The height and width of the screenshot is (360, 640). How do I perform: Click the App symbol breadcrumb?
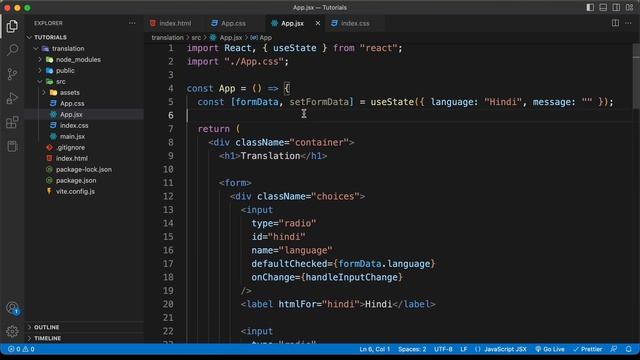coord(261,38)
